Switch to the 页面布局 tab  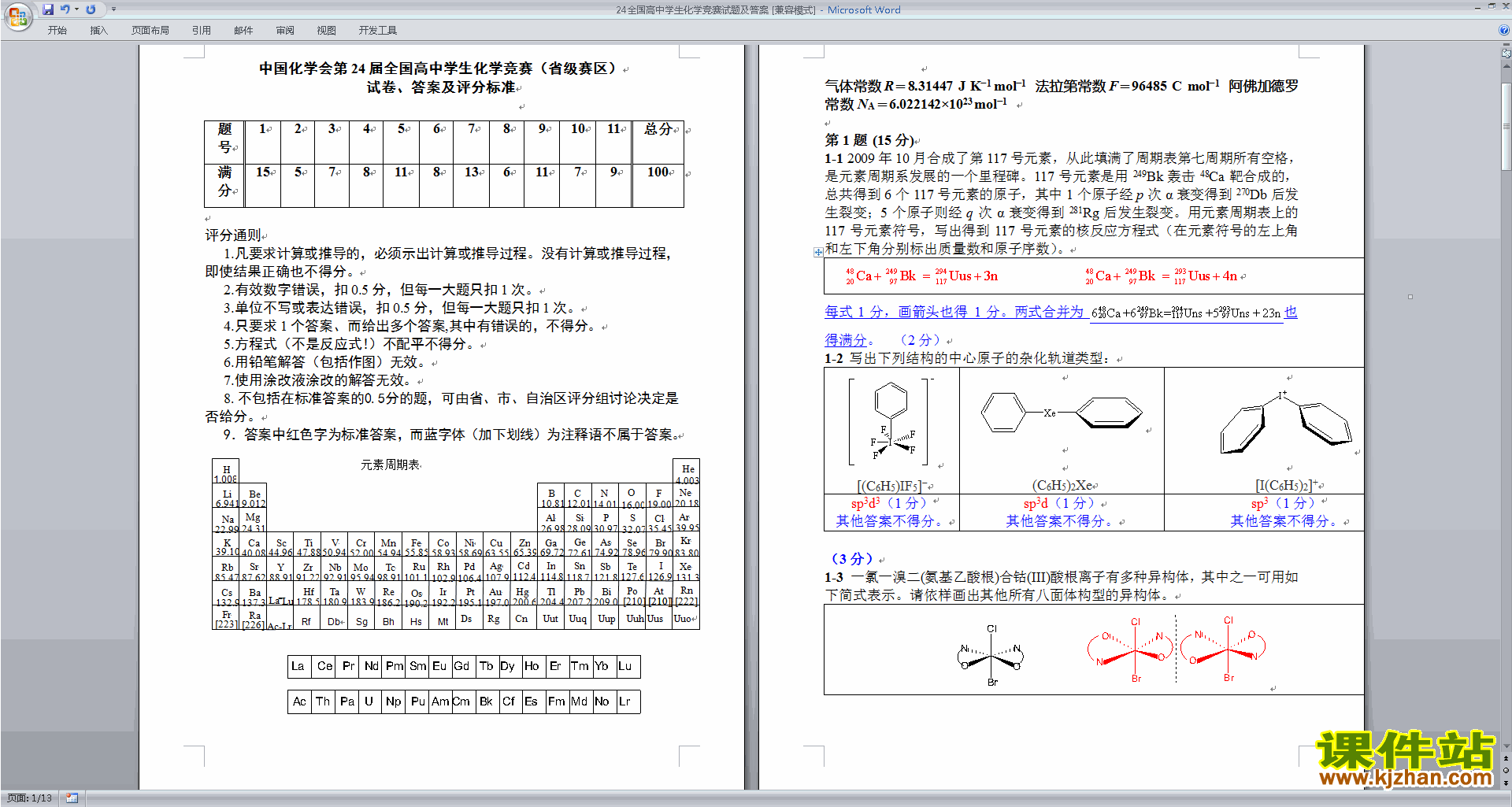[x=150, y=31]
